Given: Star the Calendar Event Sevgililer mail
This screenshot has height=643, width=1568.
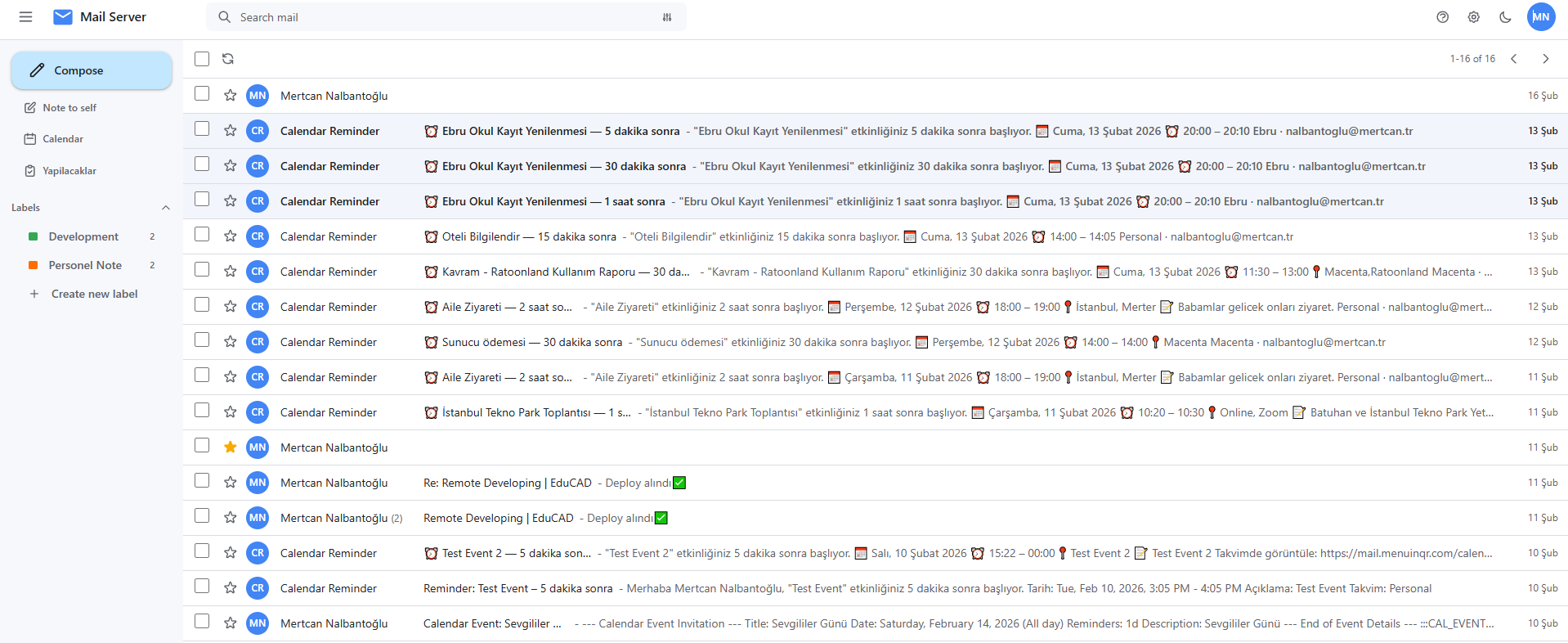Looking at the screenshot, I should point(231,623).
